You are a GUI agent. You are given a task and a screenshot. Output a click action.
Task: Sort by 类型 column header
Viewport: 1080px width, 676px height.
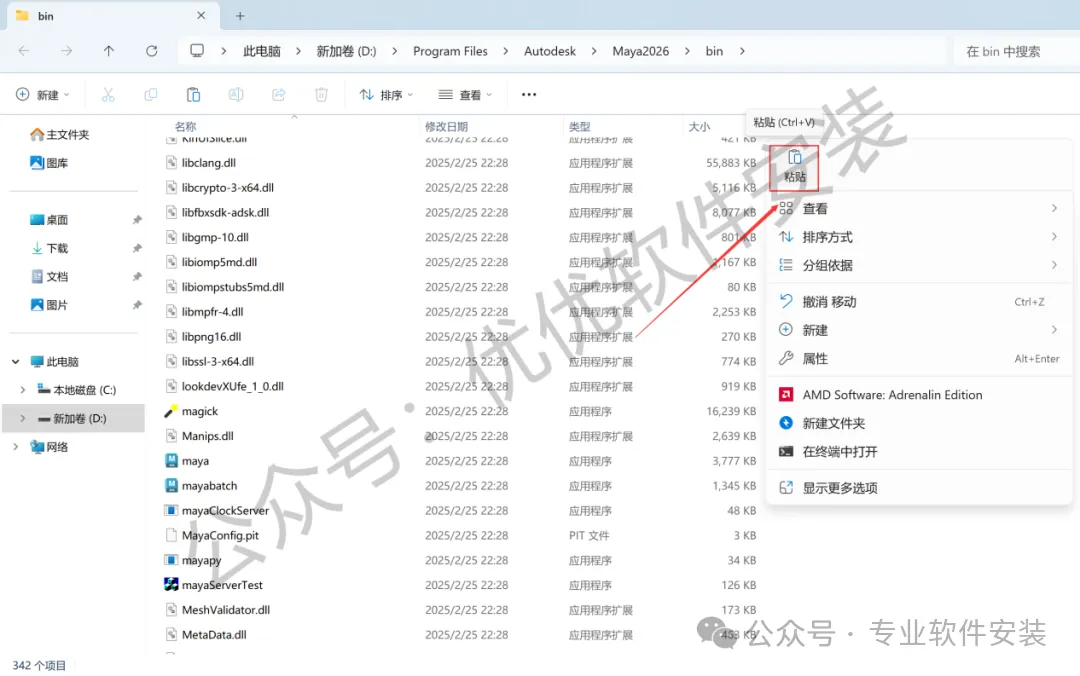click(x=580, y=126)
